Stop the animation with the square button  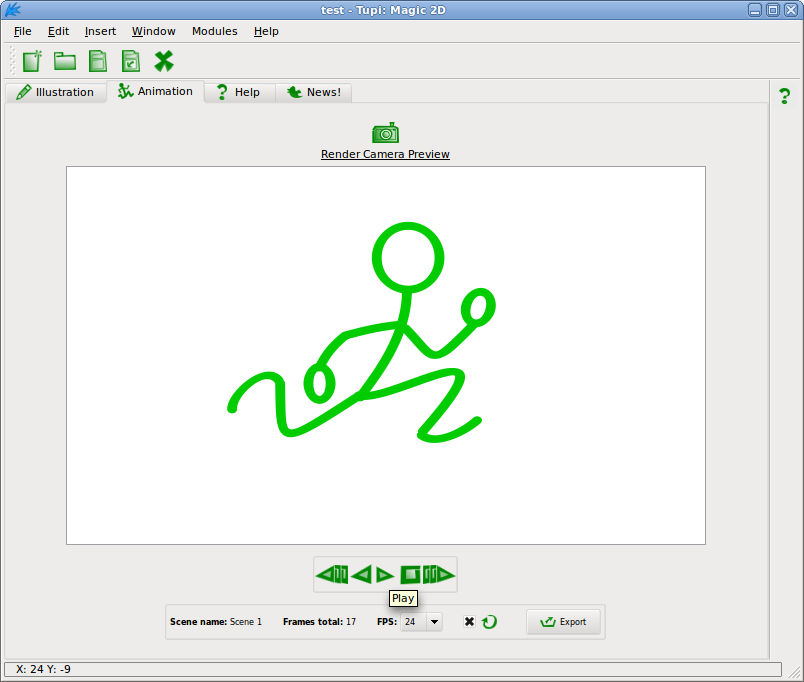point(410,575)
